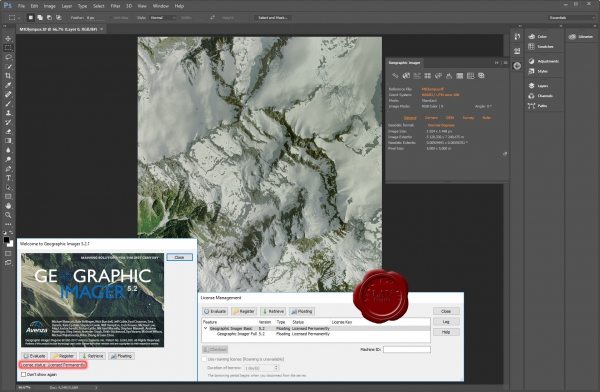Click the foreground color swatch
The image size is (600, 392).
click(x=7, y=240)
